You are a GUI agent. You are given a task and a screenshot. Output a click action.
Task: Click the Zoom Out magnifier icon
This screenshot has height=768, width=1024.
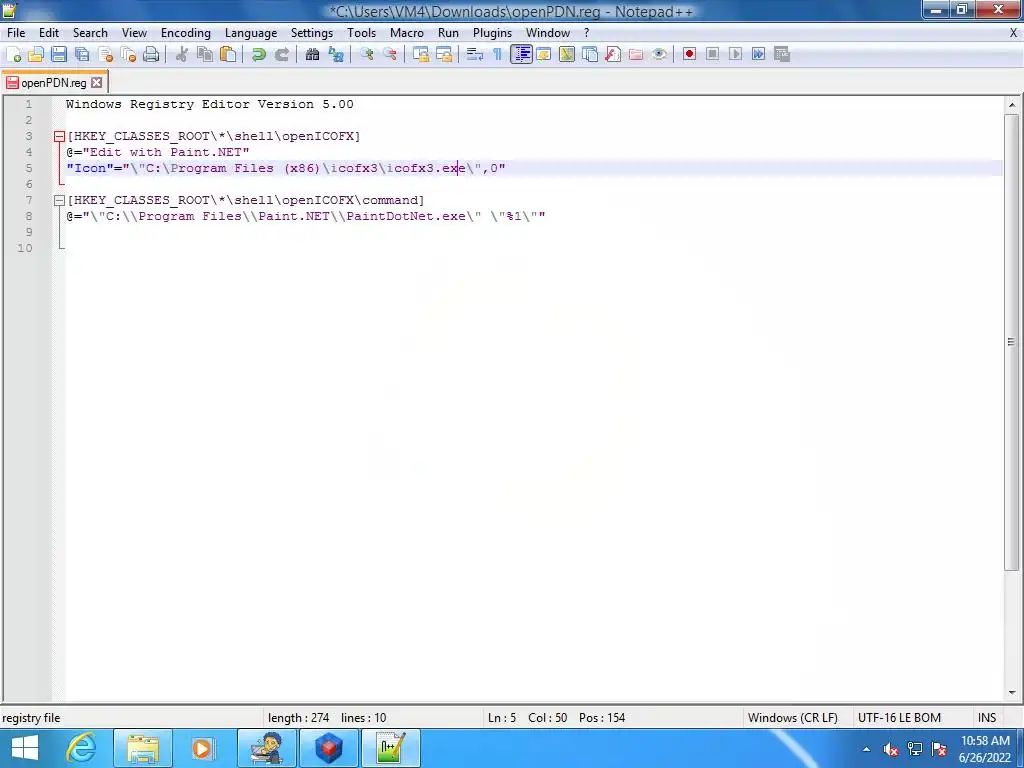tap(390, 54)
